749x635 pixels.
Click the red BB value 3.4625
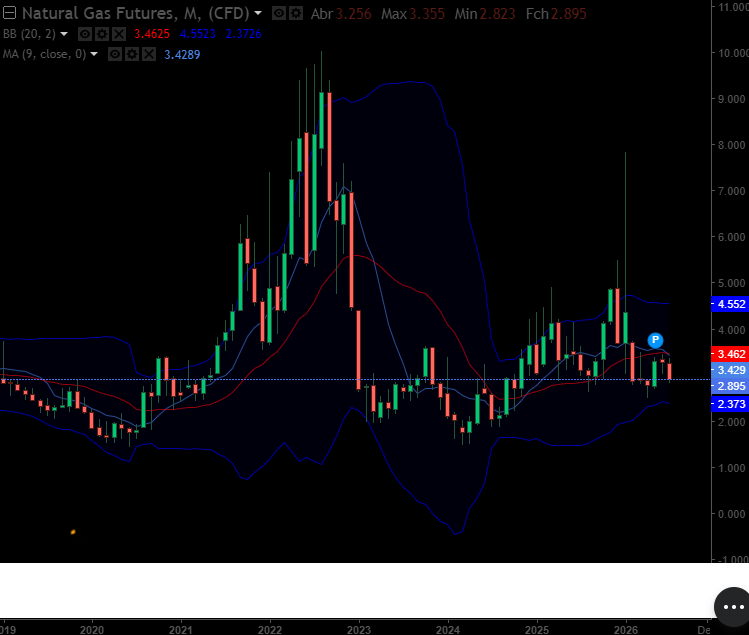click(x=151, y=34)
